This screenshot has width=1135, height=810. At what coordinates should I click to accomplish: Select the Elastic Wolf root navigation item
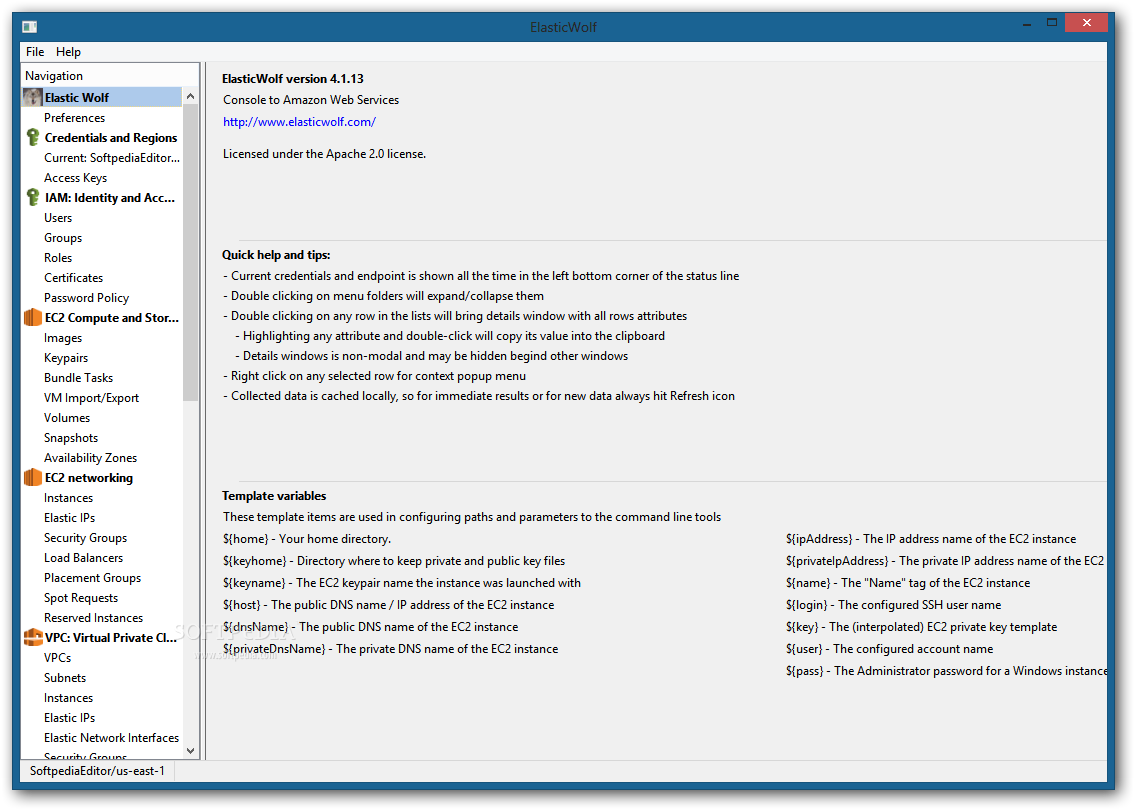coord(102,97)
